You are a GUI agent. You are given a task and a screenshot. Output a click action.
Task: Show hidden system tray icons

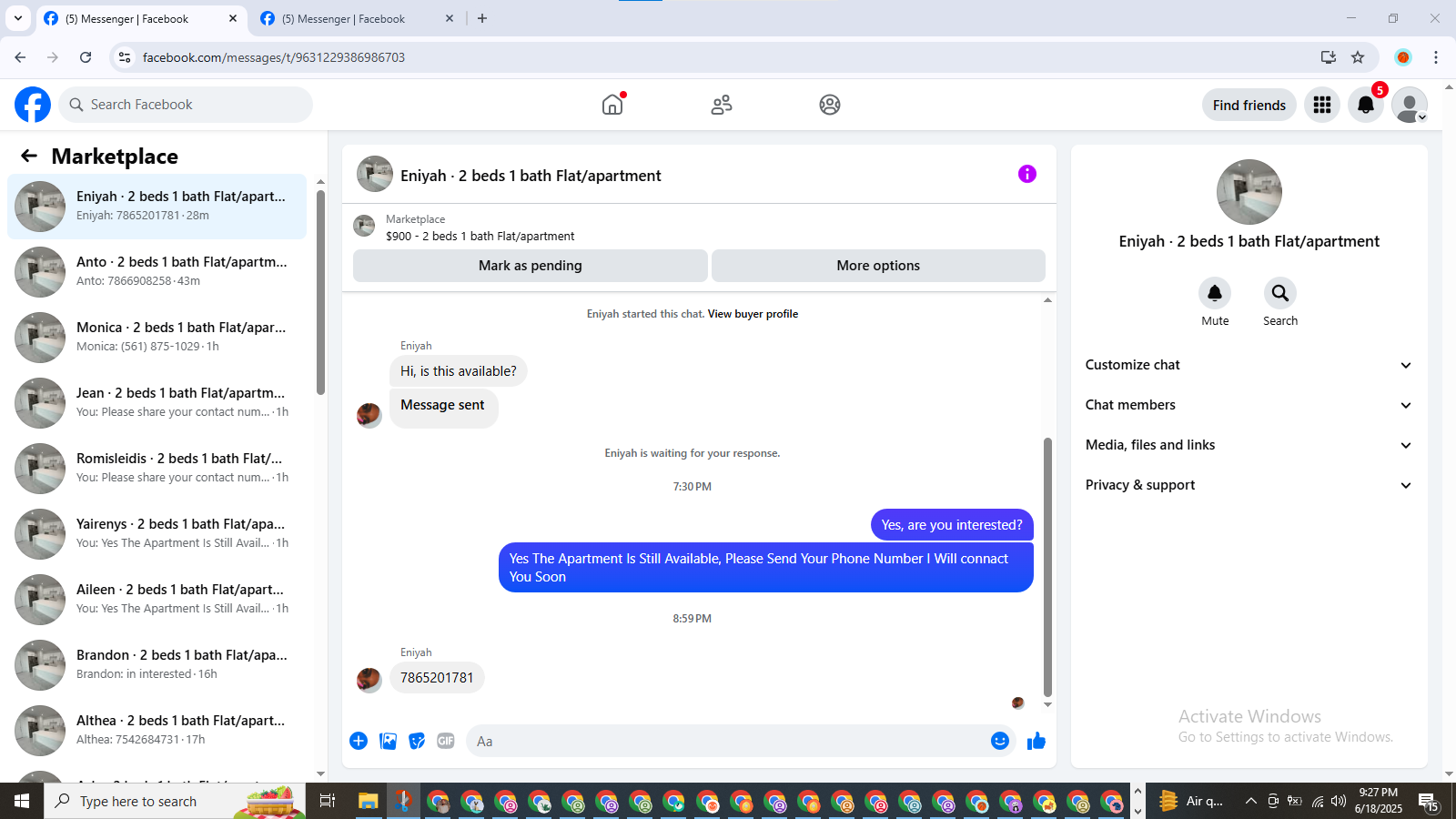[x=1250, y=801]
